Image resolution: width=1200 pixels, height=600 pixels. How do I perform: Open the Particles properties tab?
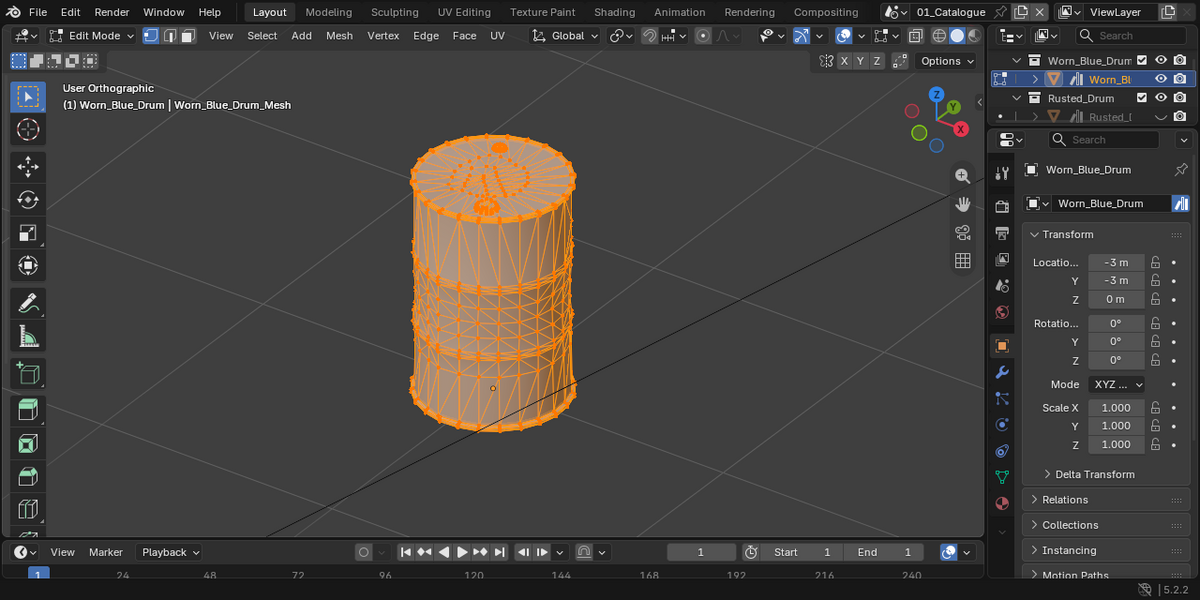[1002, 398]
